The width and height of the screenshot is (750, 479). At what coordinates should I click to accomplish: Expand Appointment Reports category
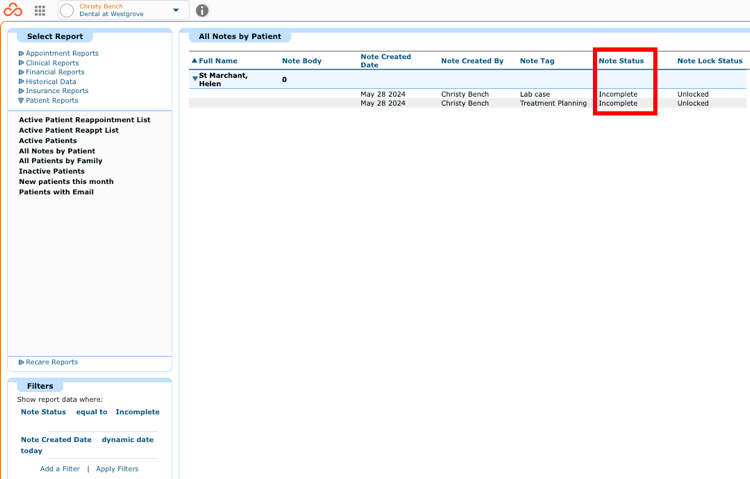pyautogui.click(x=58, y=53)
